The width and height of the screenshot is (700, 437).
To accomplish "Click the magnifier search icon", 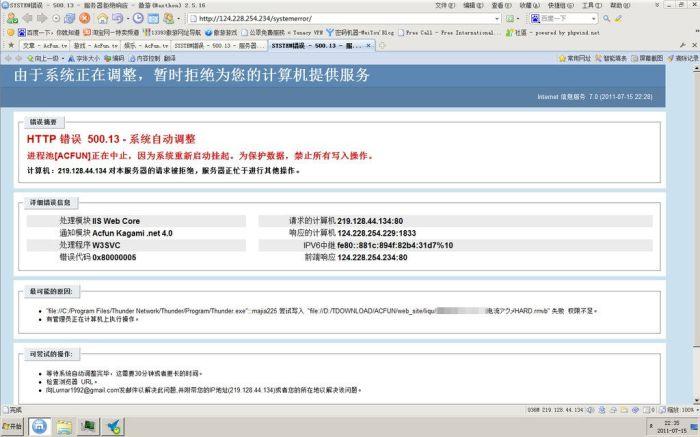I will coord(606,19).
